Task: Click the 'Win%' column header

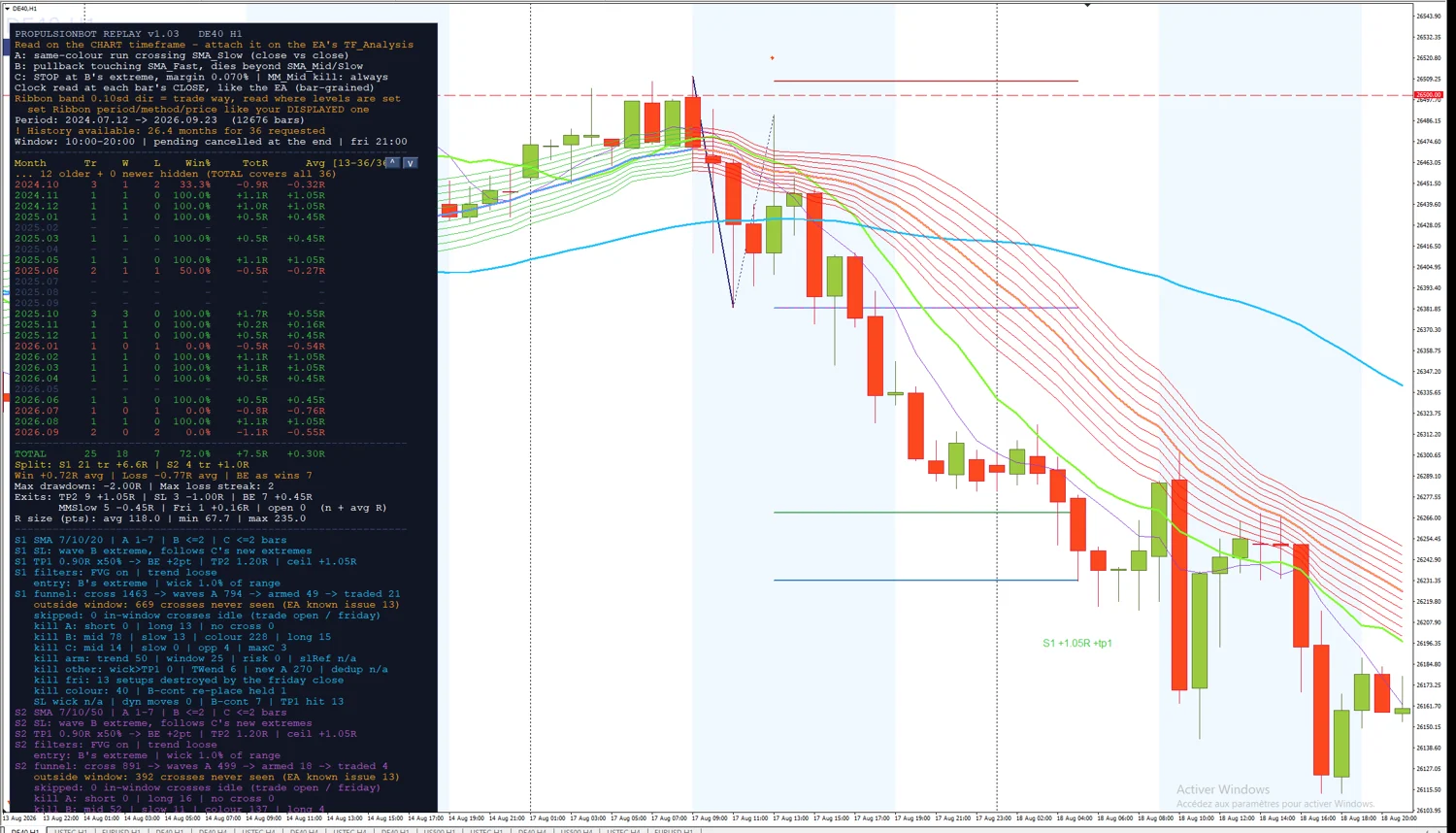Action: tap(198, 163)
